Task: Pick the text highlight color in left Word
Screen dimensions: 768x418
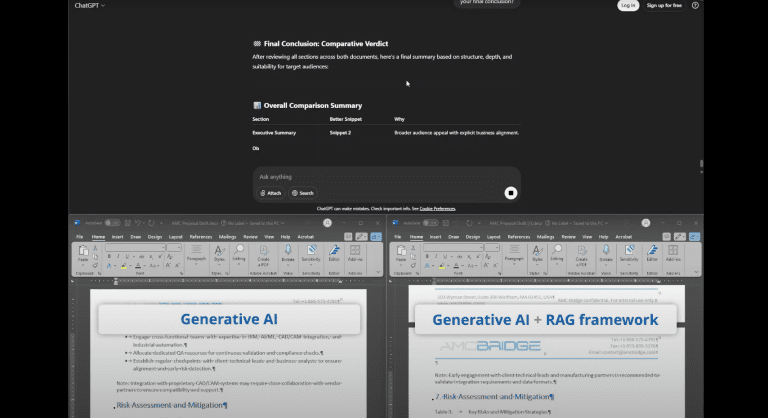Action: (122, 266)
